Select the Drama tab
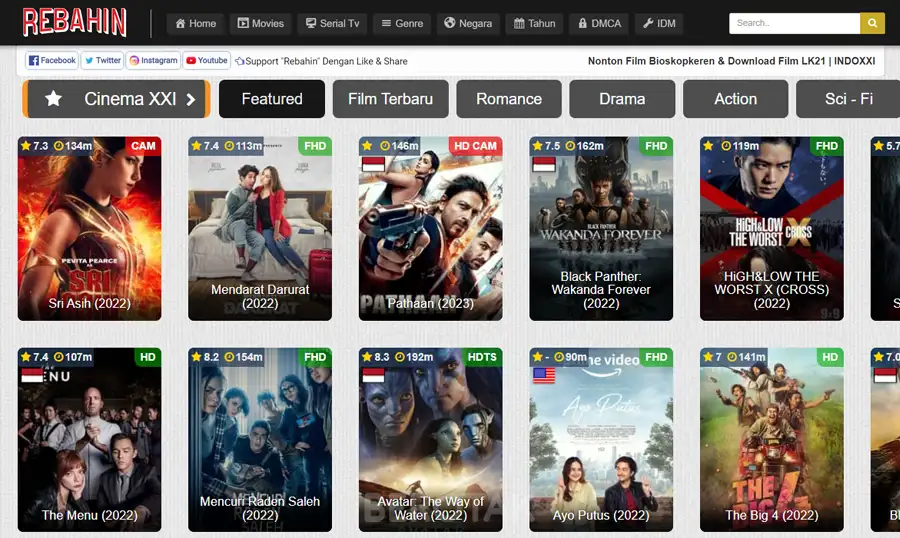900x538 pixels. click(622, 99)
